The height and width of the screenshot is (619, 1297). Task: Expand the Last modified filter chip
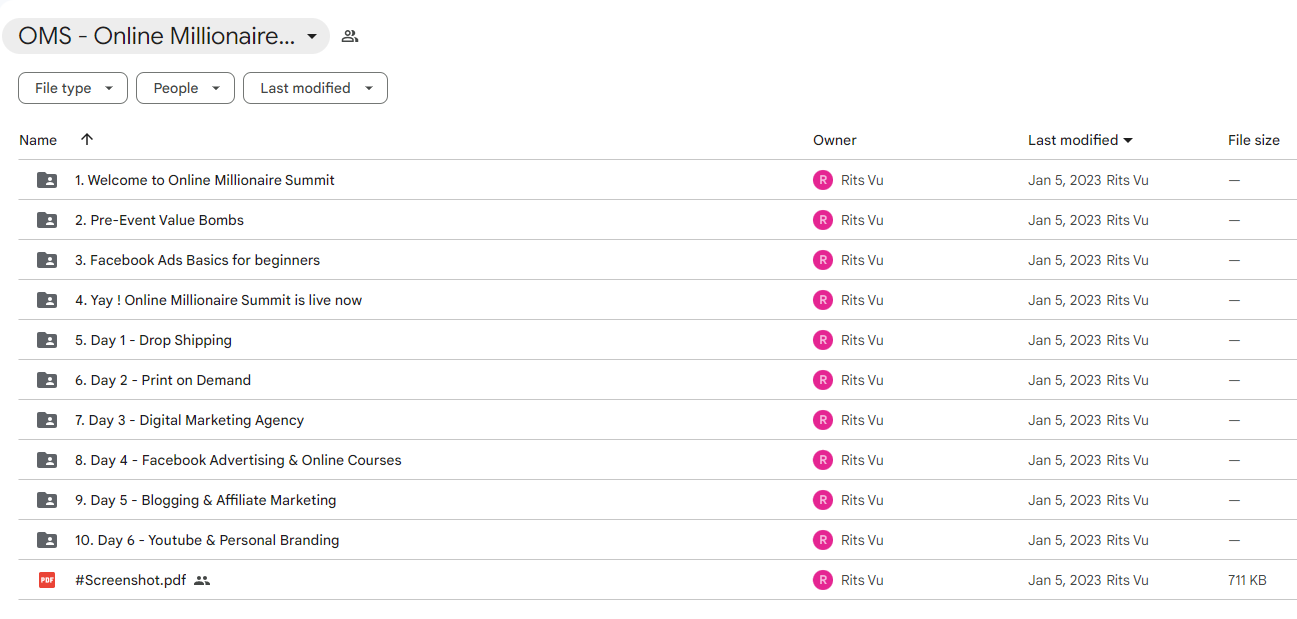click(315, 88)
